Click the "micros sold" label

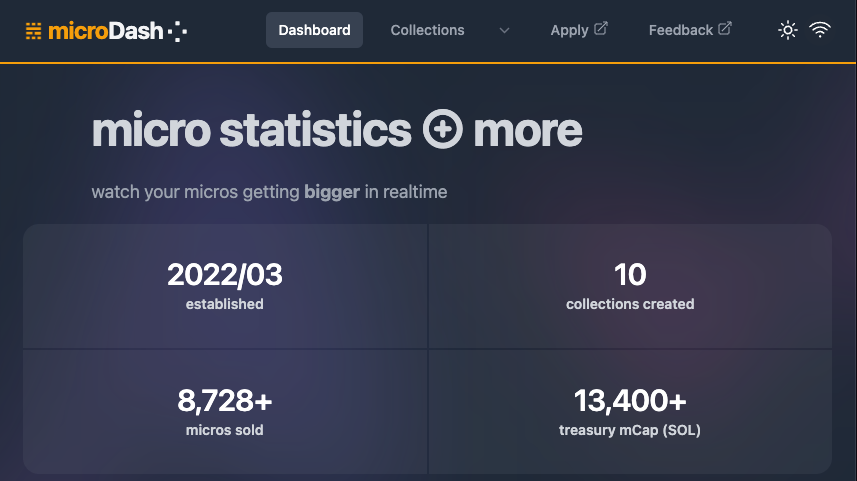click(x=225, y=430)
